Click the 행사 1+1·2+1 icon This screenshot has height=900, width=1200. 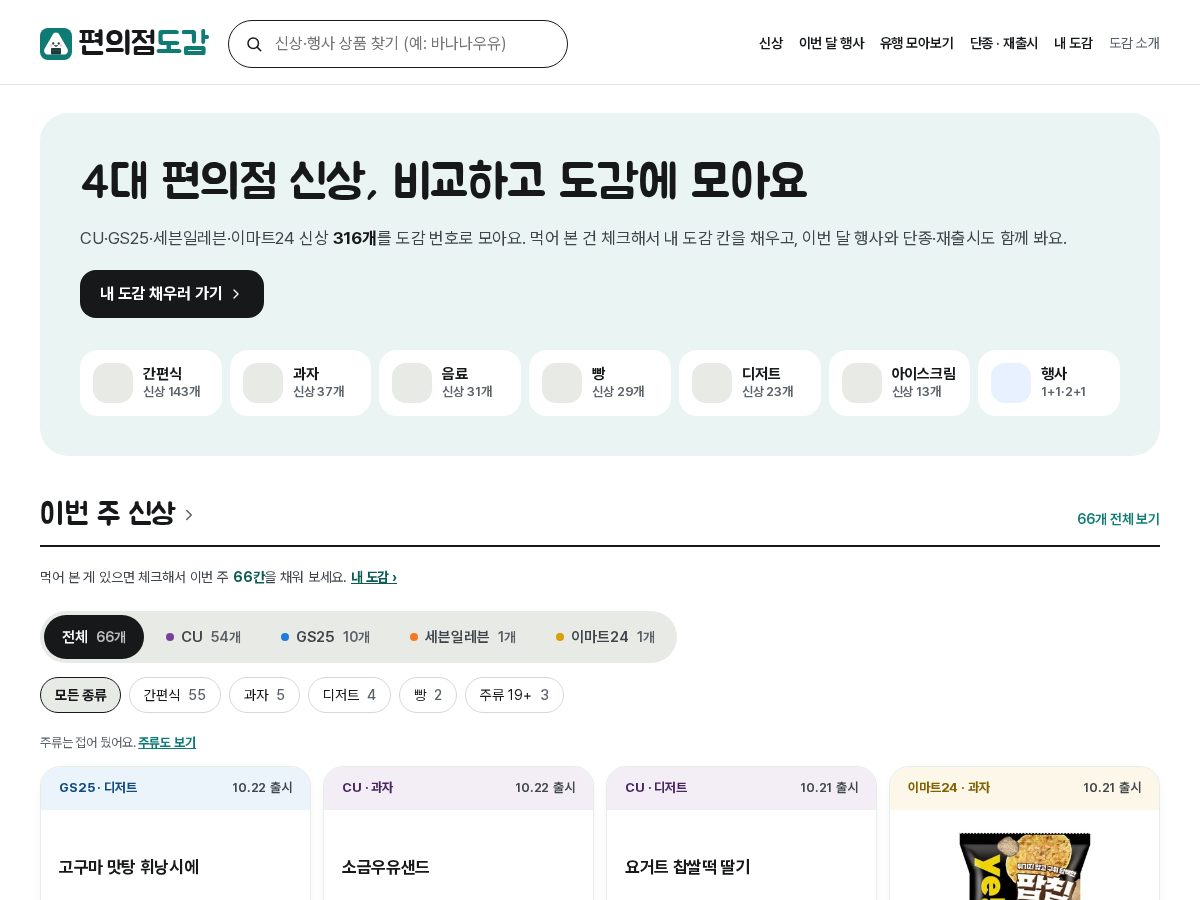coord(1011,383)
